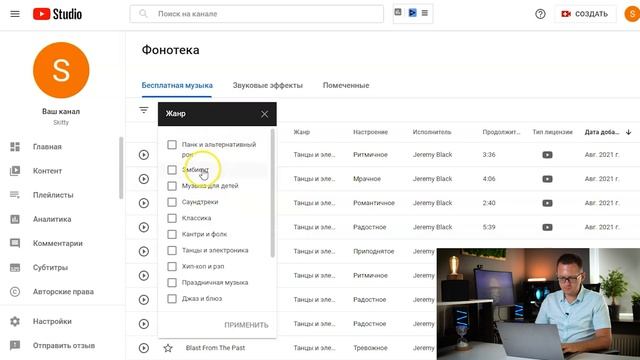Click the YouTube license icon for 2:40 track
640x360 pixels.
(x=547, y=203)
